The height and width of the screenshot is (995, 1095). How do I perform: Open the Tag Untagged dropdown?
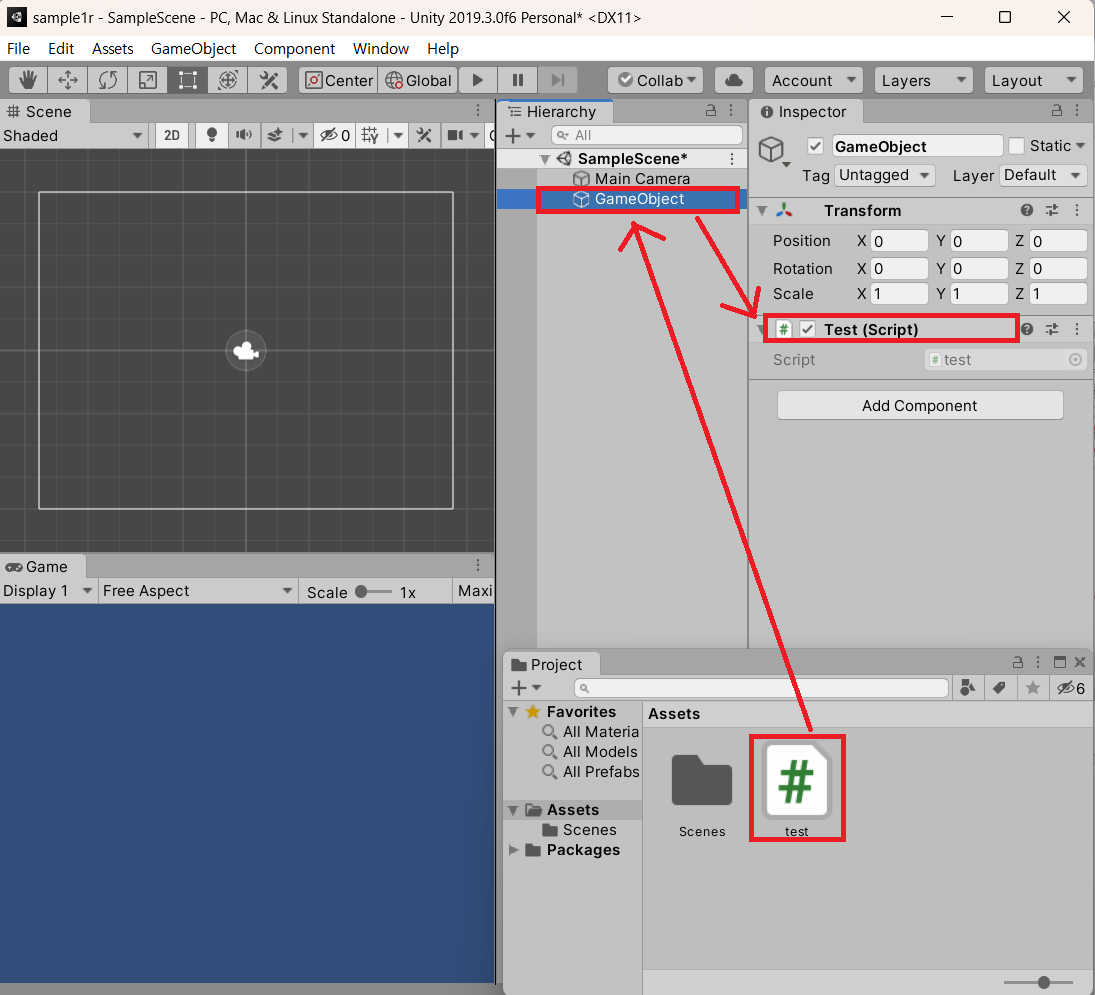884,175
